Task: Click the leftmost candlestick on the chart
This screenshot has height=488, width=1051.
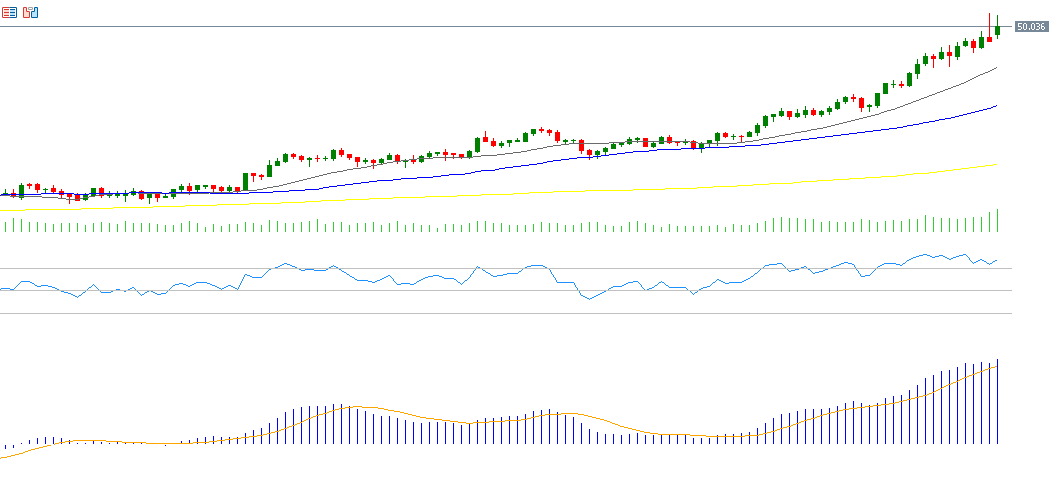Action: tap(5, 194)
